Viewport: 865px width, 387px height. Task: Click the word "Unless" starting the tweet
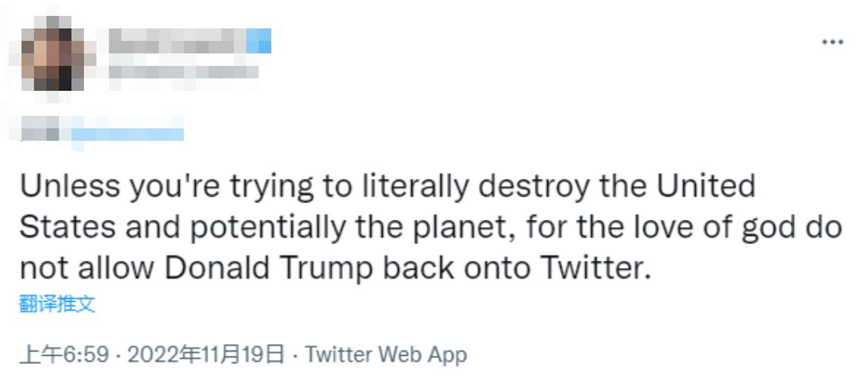tap(70, 186)
